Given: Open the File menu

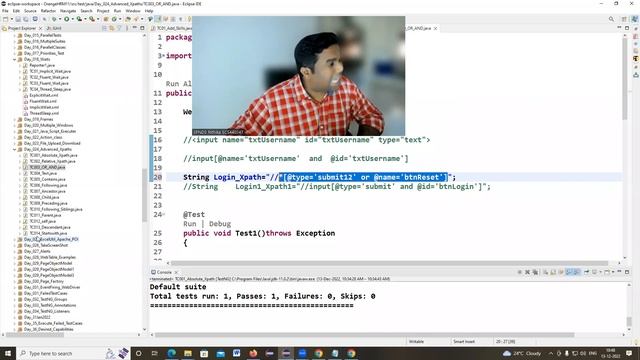Looking at the screenshot, I should click(x=5, y=11).
